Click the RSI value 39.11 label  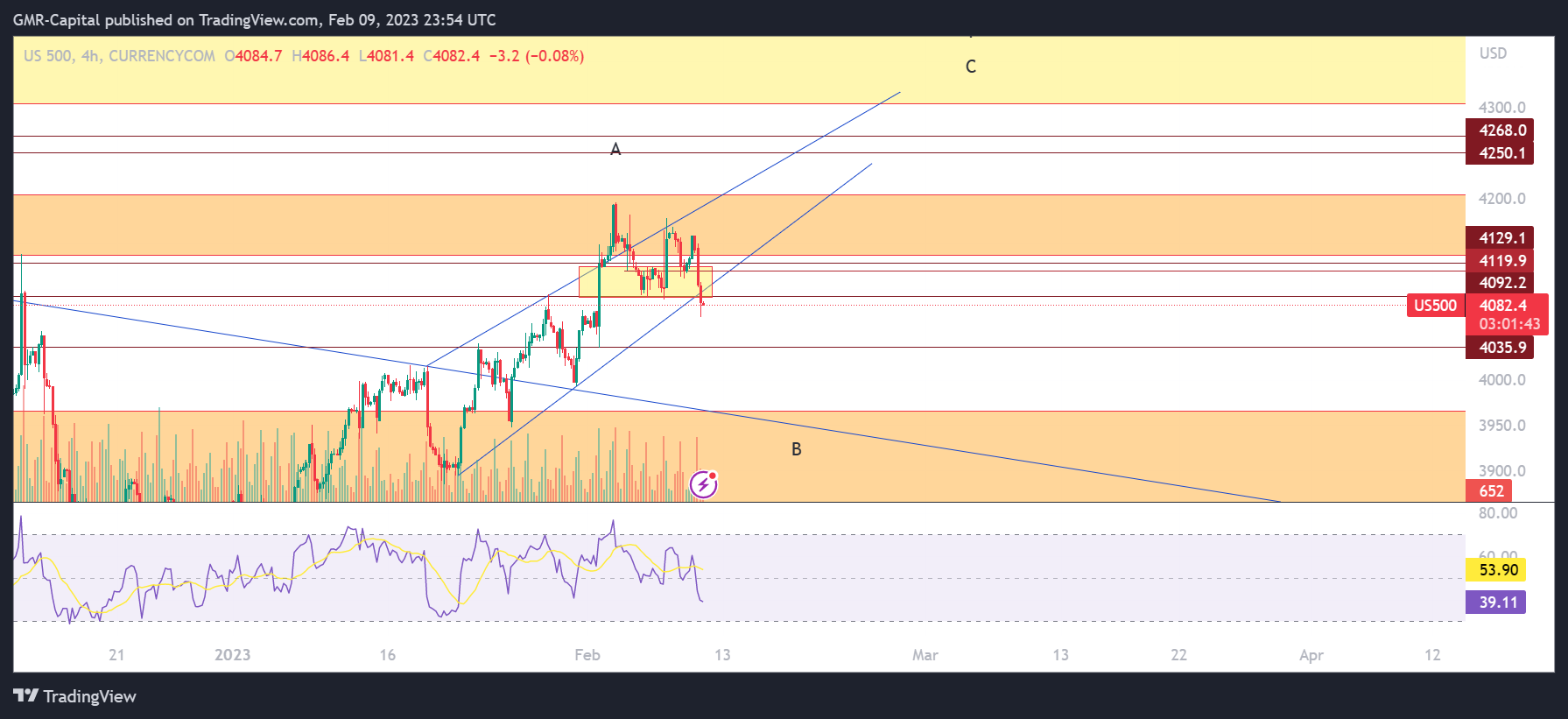[1496, 603]
